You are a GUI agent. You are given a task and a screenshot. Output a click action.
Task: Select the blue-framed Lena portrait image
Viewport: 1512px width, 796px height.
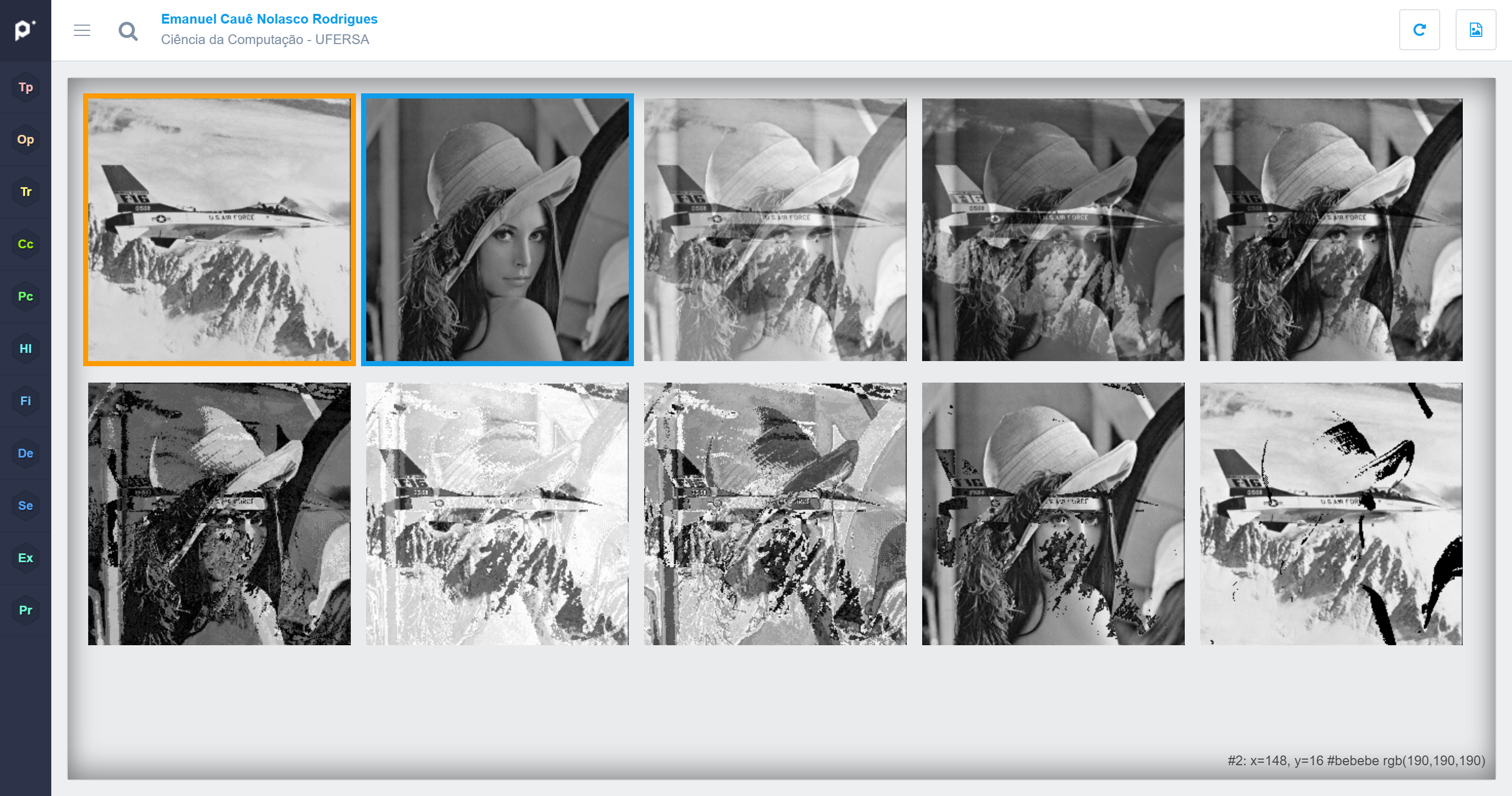497,230
